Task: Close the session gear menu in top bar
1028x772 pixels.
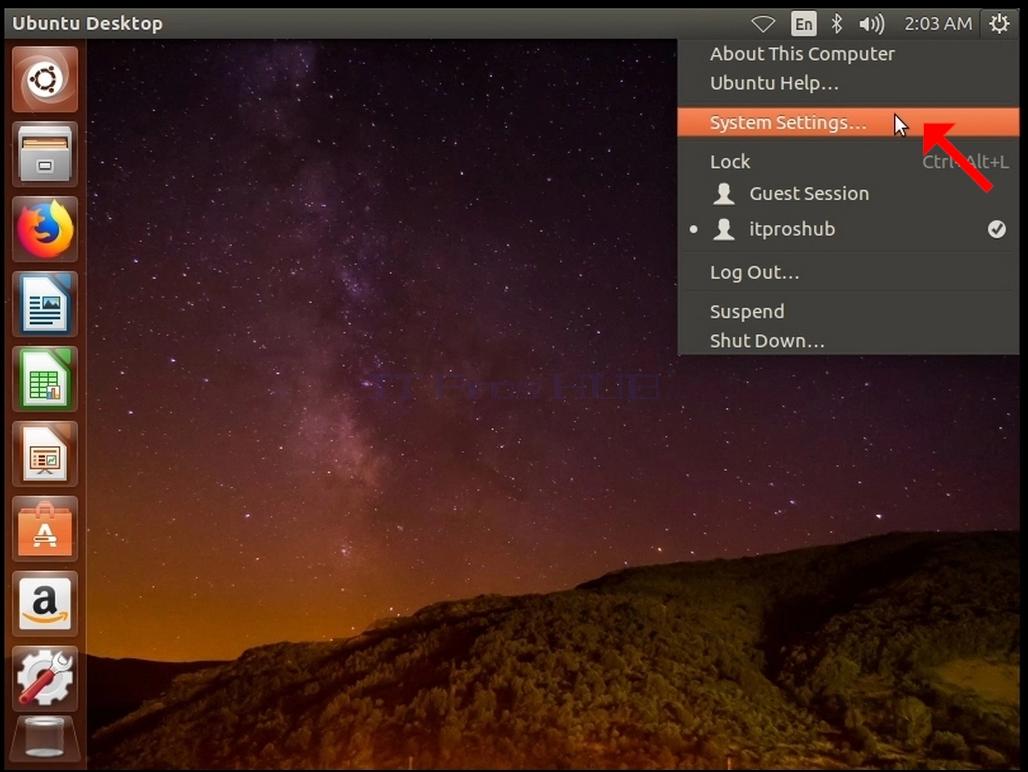Action: [x=999, y=24]
